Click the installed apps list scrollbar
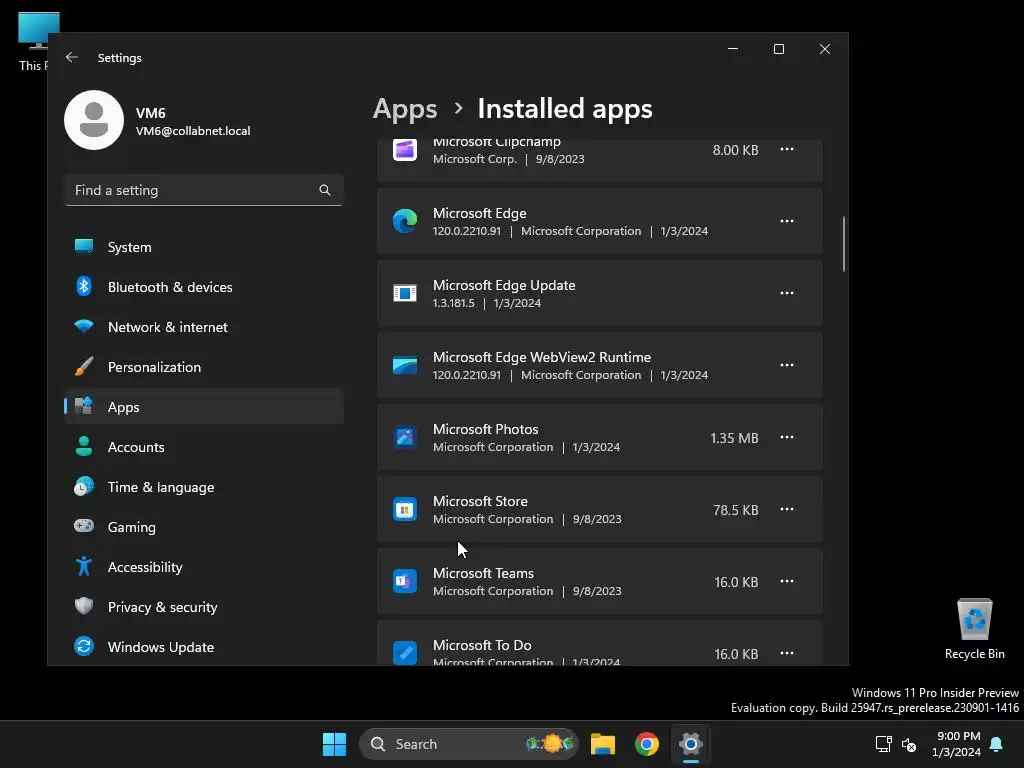This screenshot has width=1024, height=768. pos(844,244)
